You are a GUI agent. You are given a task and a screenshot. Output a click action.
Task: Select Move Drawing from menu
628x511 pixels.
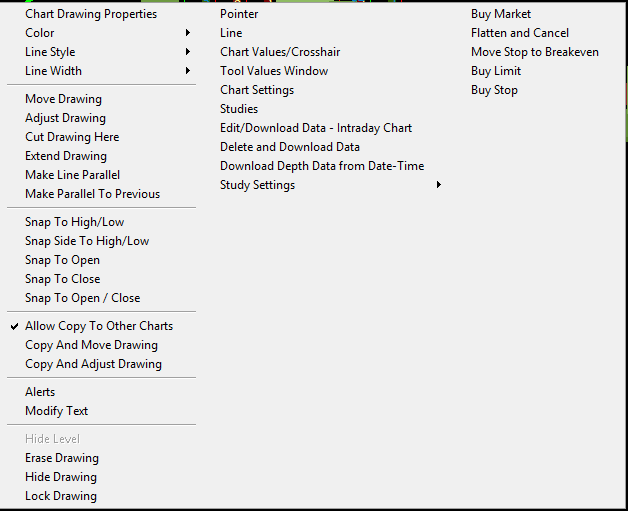pyautogui.click(x=63, y=99)
